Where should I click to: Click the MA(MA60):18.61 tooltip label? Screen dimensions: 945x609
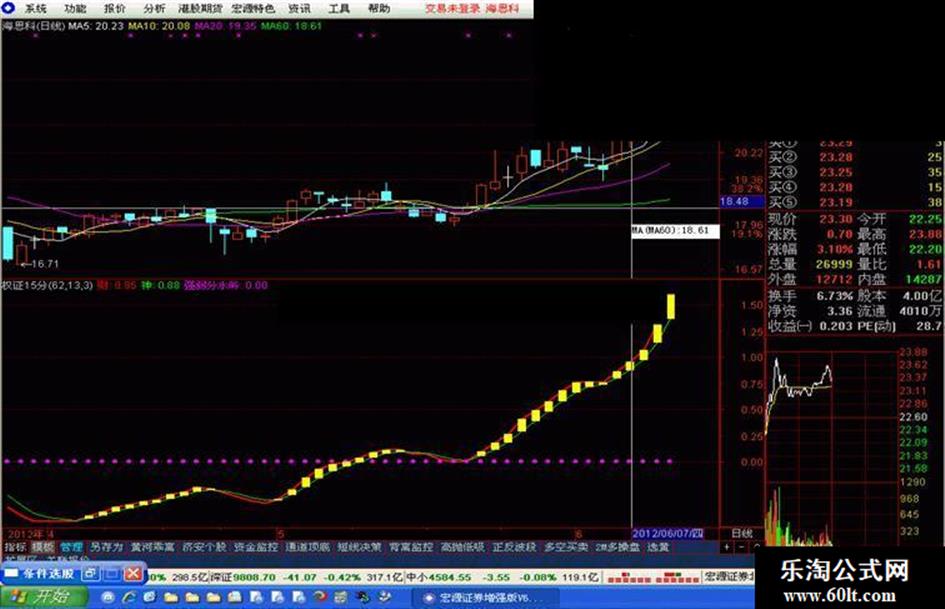675,231
